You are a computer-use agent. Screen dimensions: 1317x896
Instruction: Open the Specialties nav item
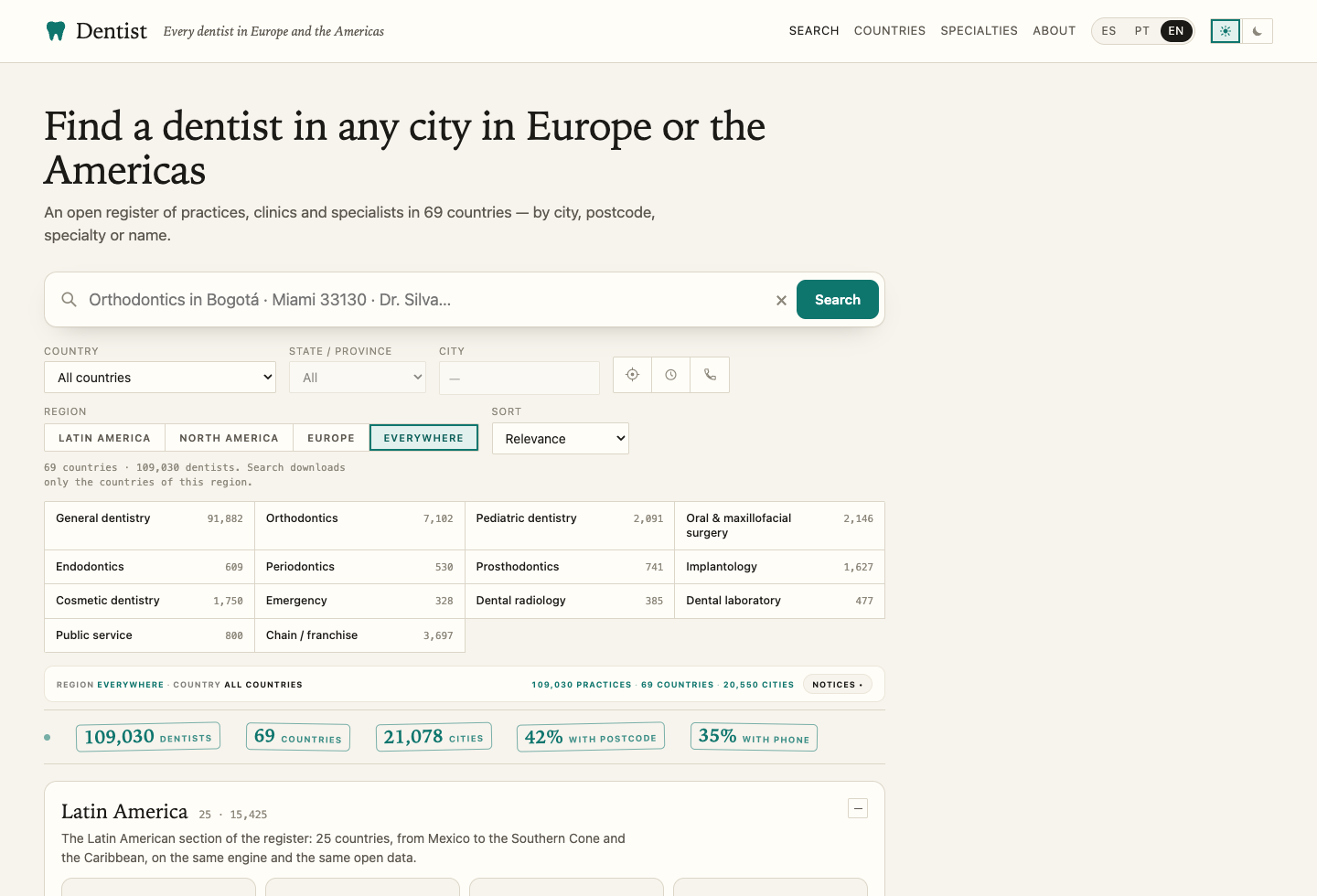pyautogui.click(x=980, y=31)
